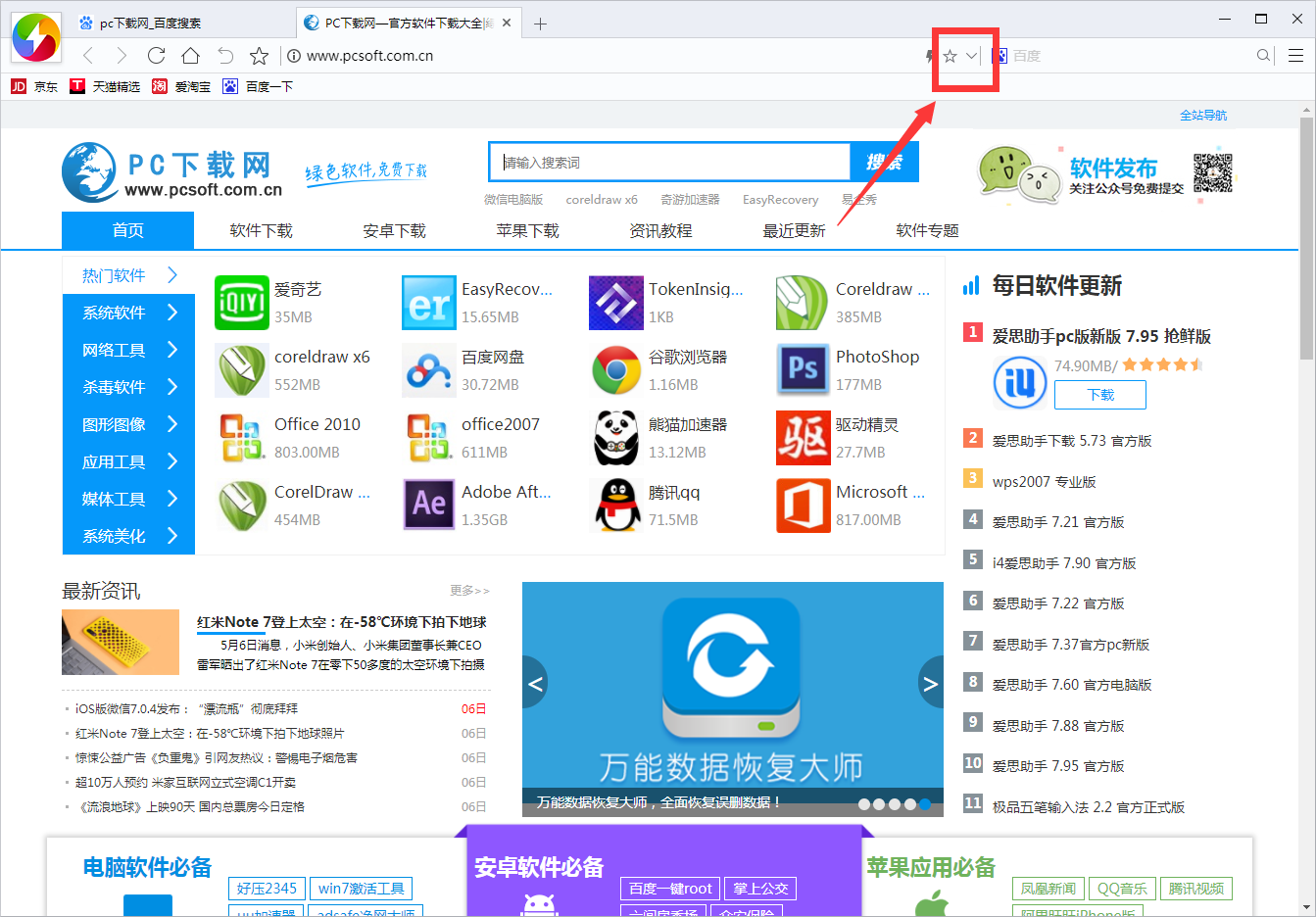Show previous banner slide arrow
The height and width of the screenshot is (917, 1316).
coord(535,684)
